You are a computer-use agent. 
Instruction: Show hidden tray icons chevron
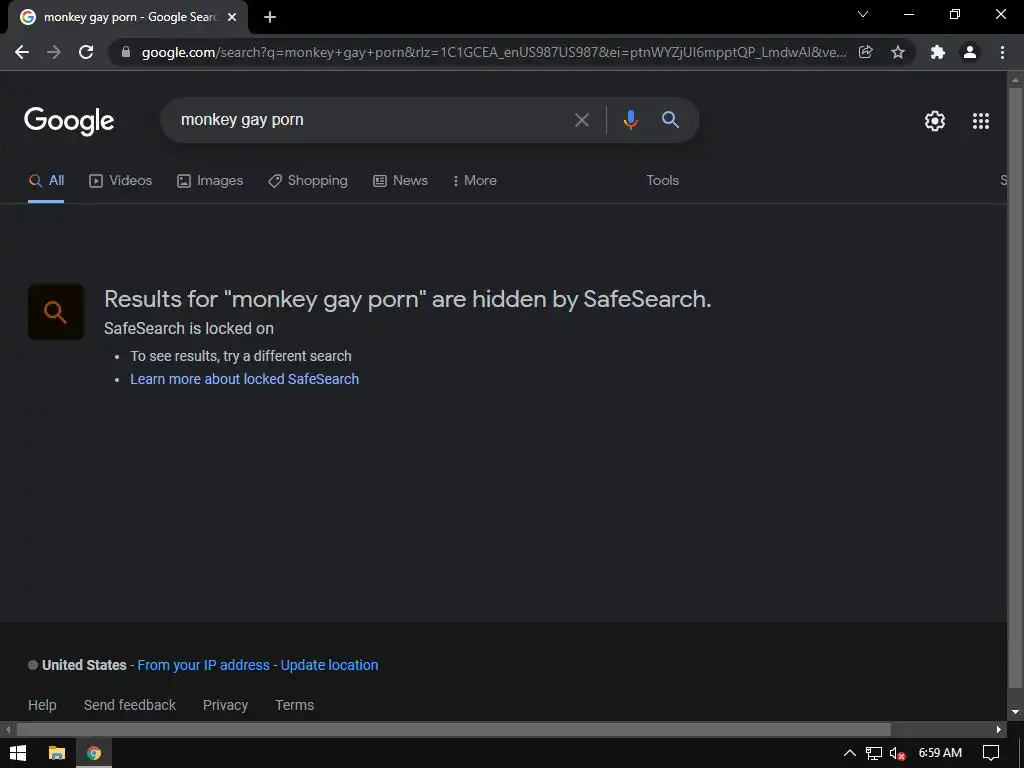tap(850, 753)
